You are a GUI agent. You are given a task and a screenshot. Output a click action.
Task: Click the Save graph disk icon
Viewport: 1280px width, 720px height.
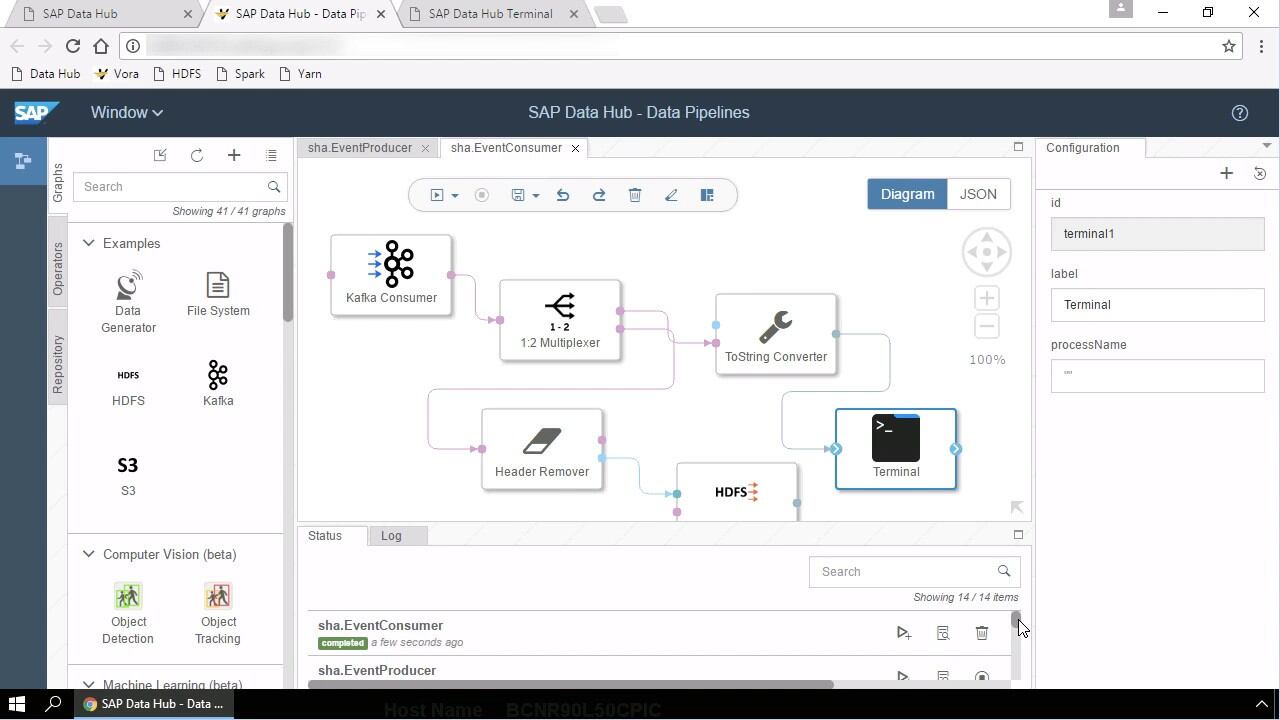click(518, 195)
